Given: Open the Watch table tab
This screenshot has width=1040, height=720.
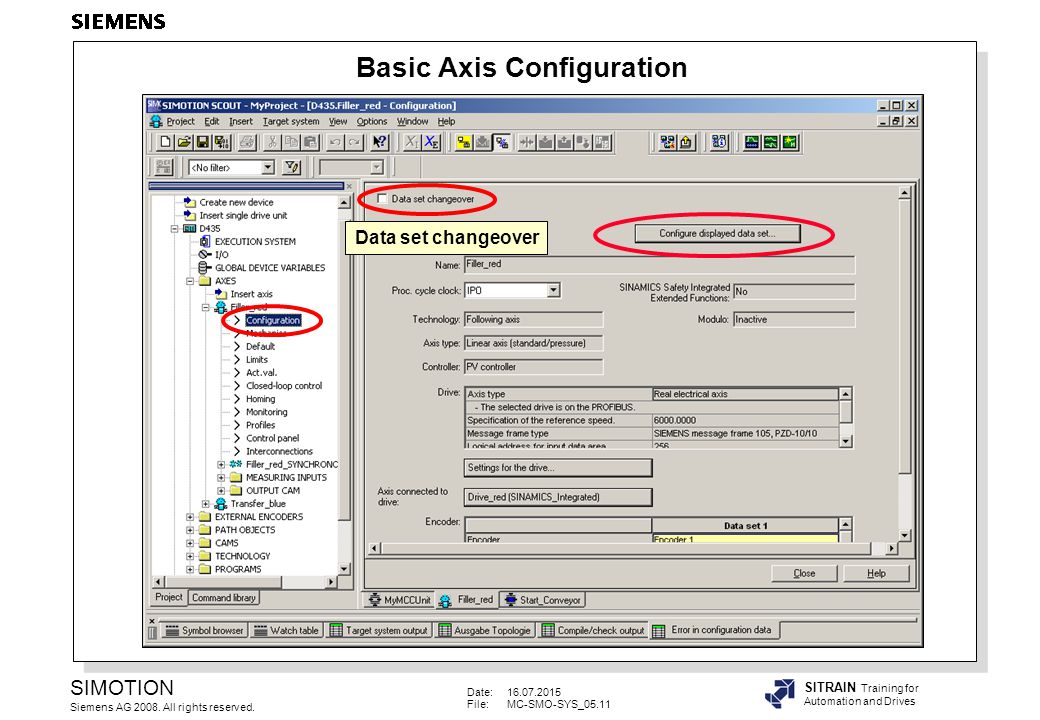Looking at the screenshot, I should tap(287, 630).
